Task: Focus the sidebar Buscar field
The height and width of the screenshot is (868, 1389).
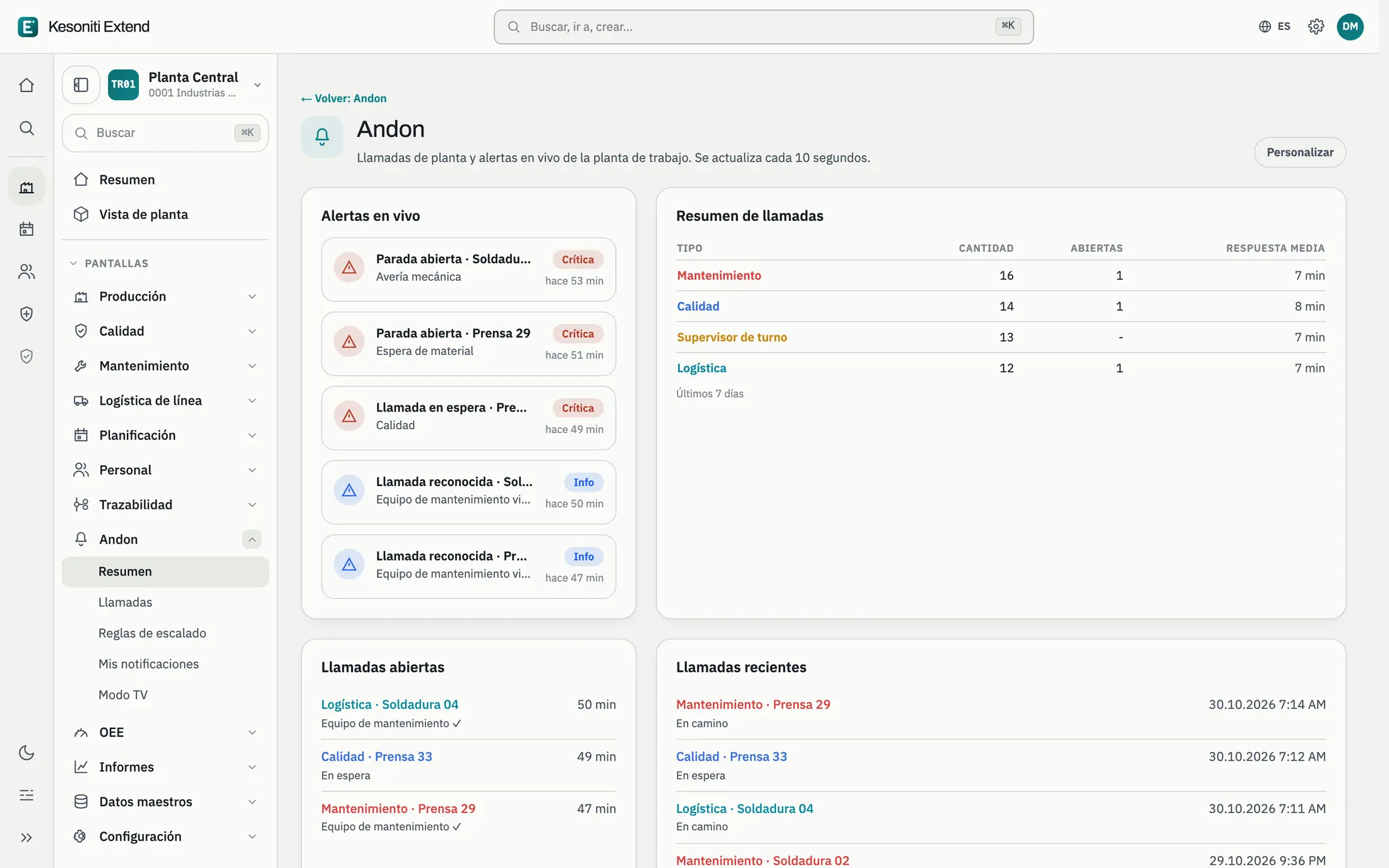Action: [165, 133]
